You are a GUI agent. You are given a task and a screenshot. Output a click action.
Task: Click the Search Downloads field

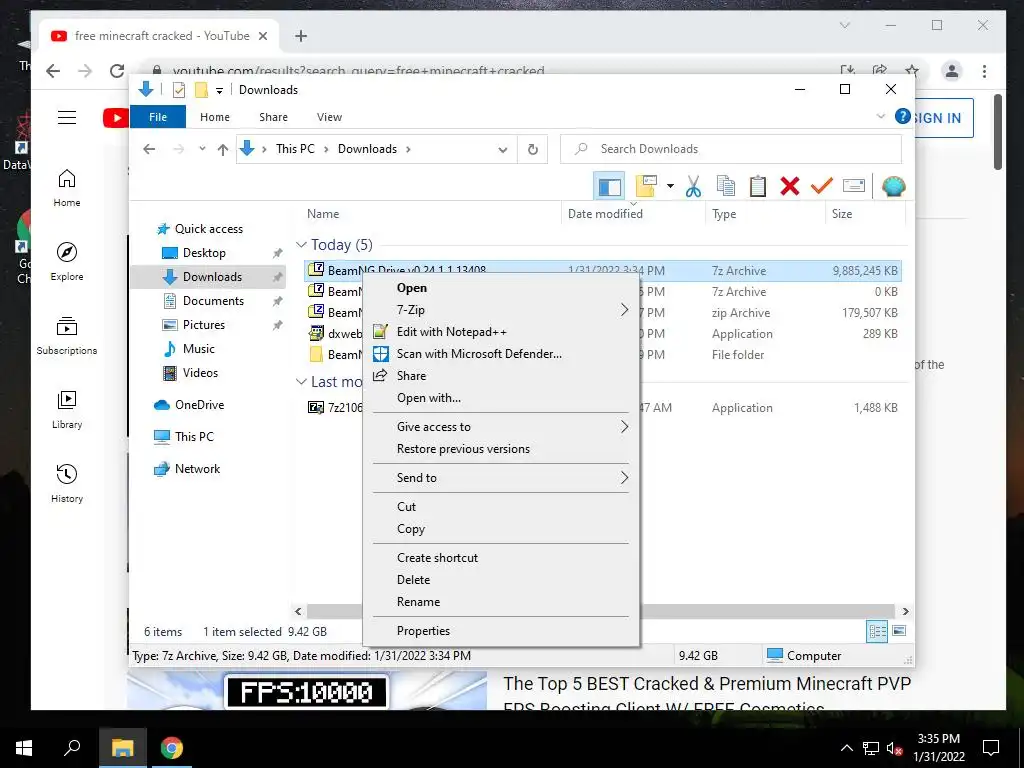pos(731,149)
